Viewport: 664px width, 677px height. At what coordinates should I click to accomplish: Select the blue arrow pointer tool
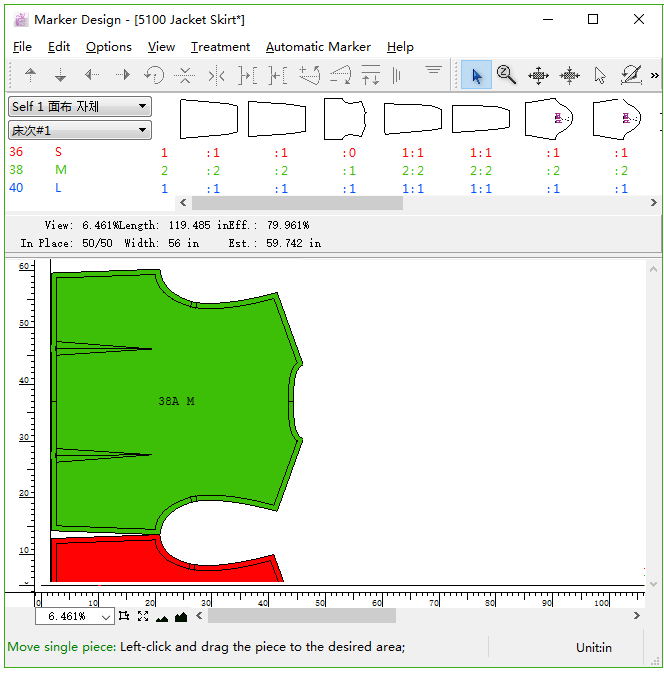pyautogui.click(x=476, y=75)
